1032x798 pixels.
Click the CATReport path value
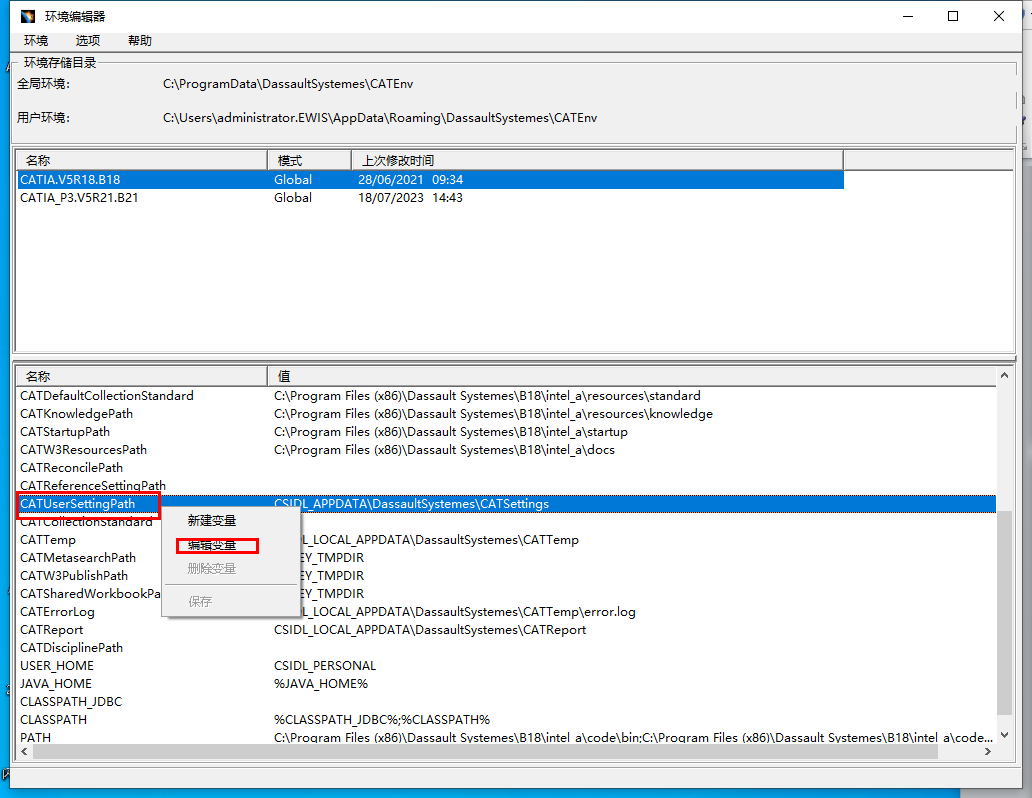click(430, 630)
